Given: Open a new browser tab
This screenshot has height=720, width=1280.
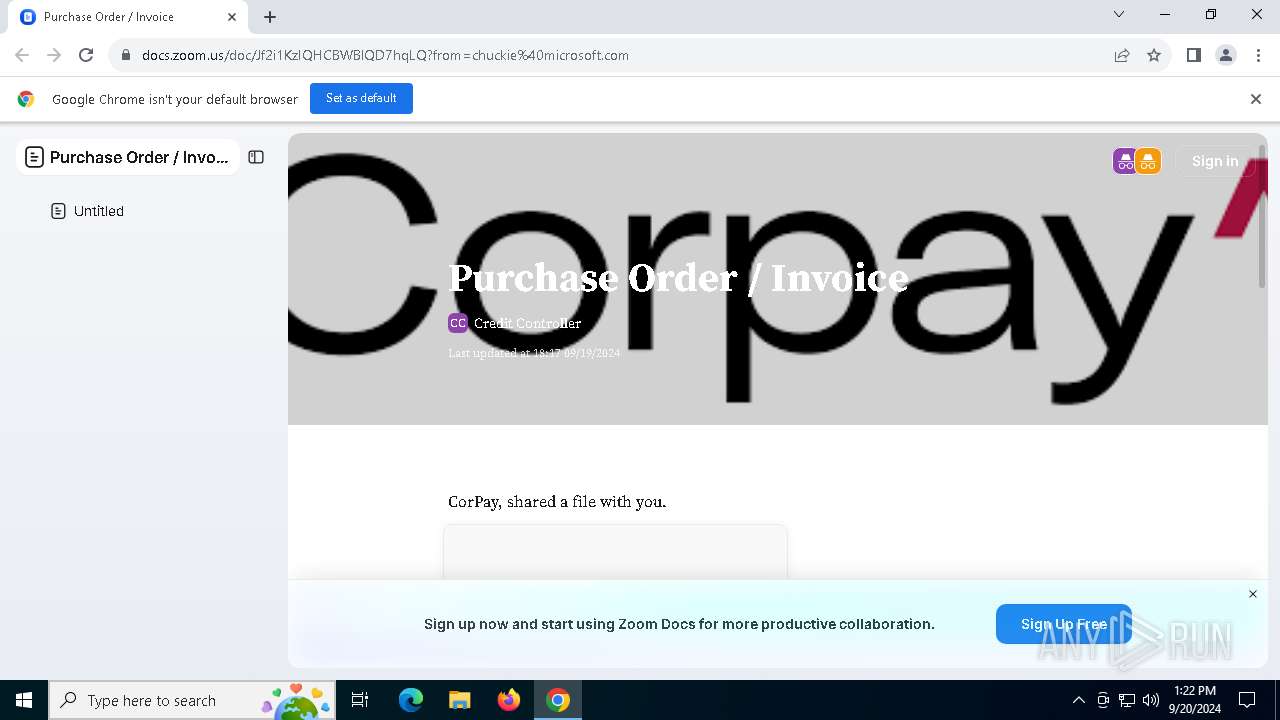Looking at the screenshot, I should [x=270, y=17].
